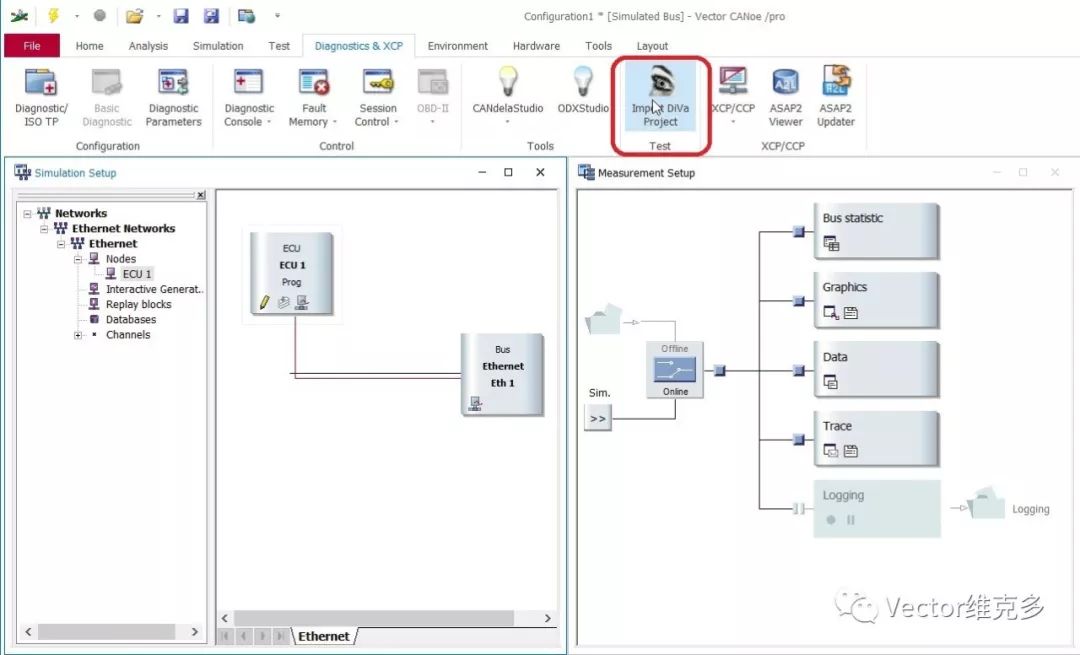Collapse the Ethernet Networks tree node
This screenshot has height=655, width=1080.
[44, 229]
